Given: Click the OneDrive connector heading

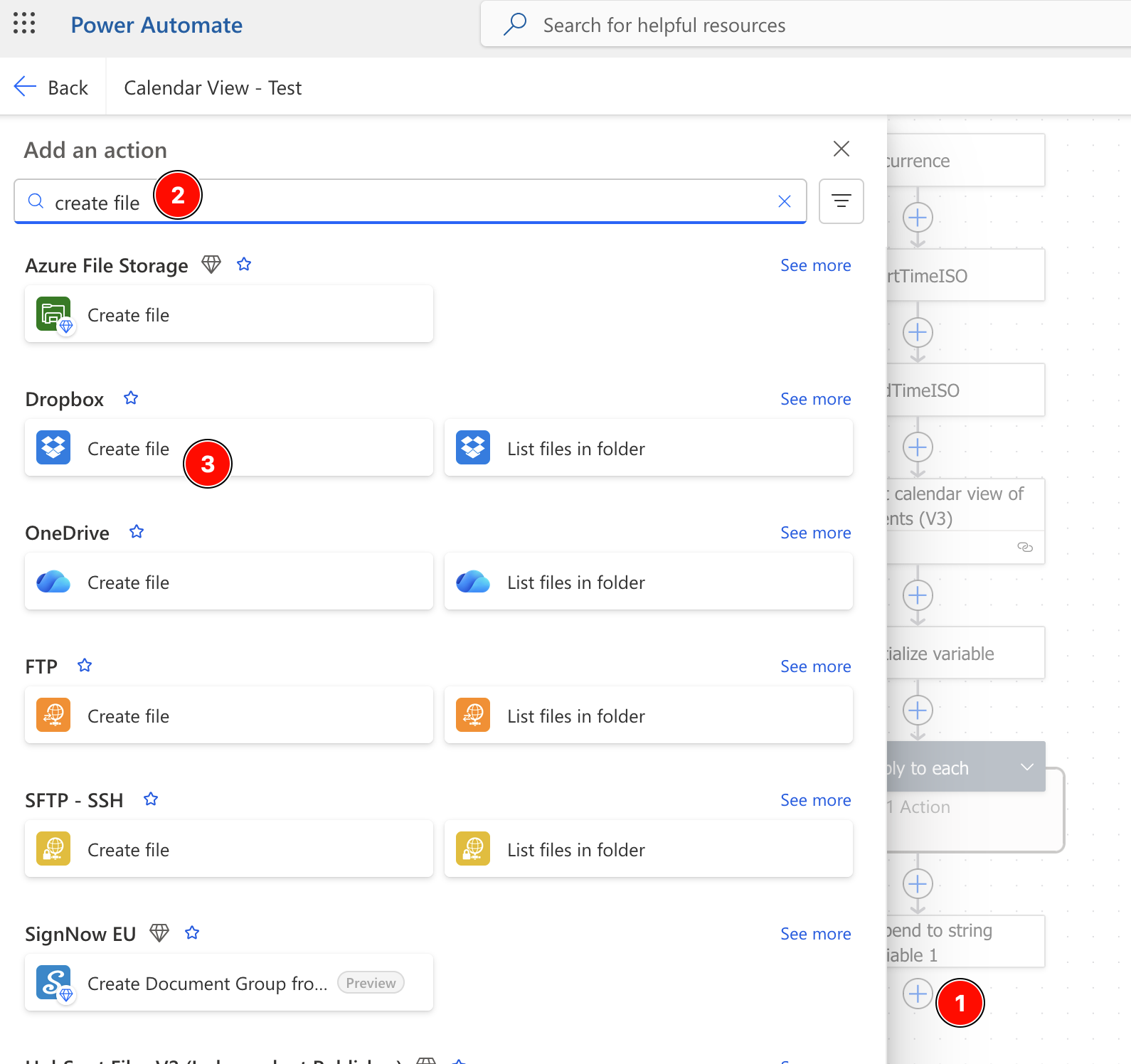Looking at the screenshot, I should pos(68,533).
